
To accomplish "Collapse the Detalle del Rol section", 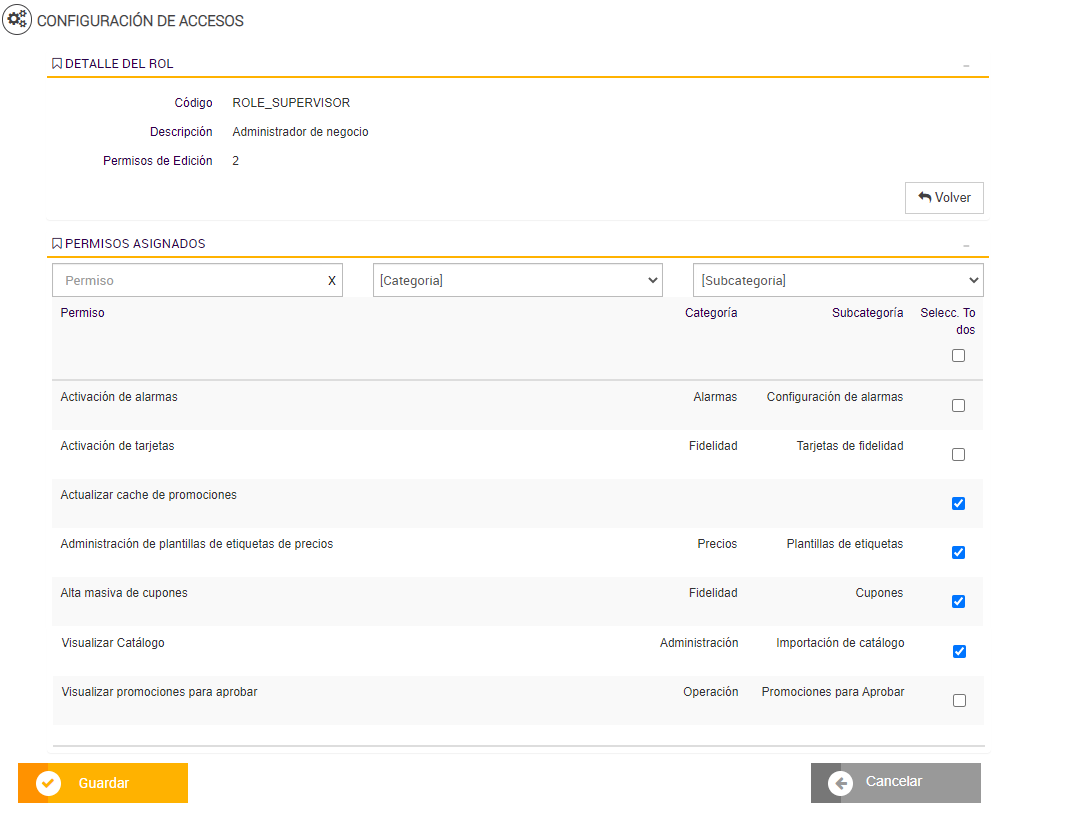I will (966, 65).
